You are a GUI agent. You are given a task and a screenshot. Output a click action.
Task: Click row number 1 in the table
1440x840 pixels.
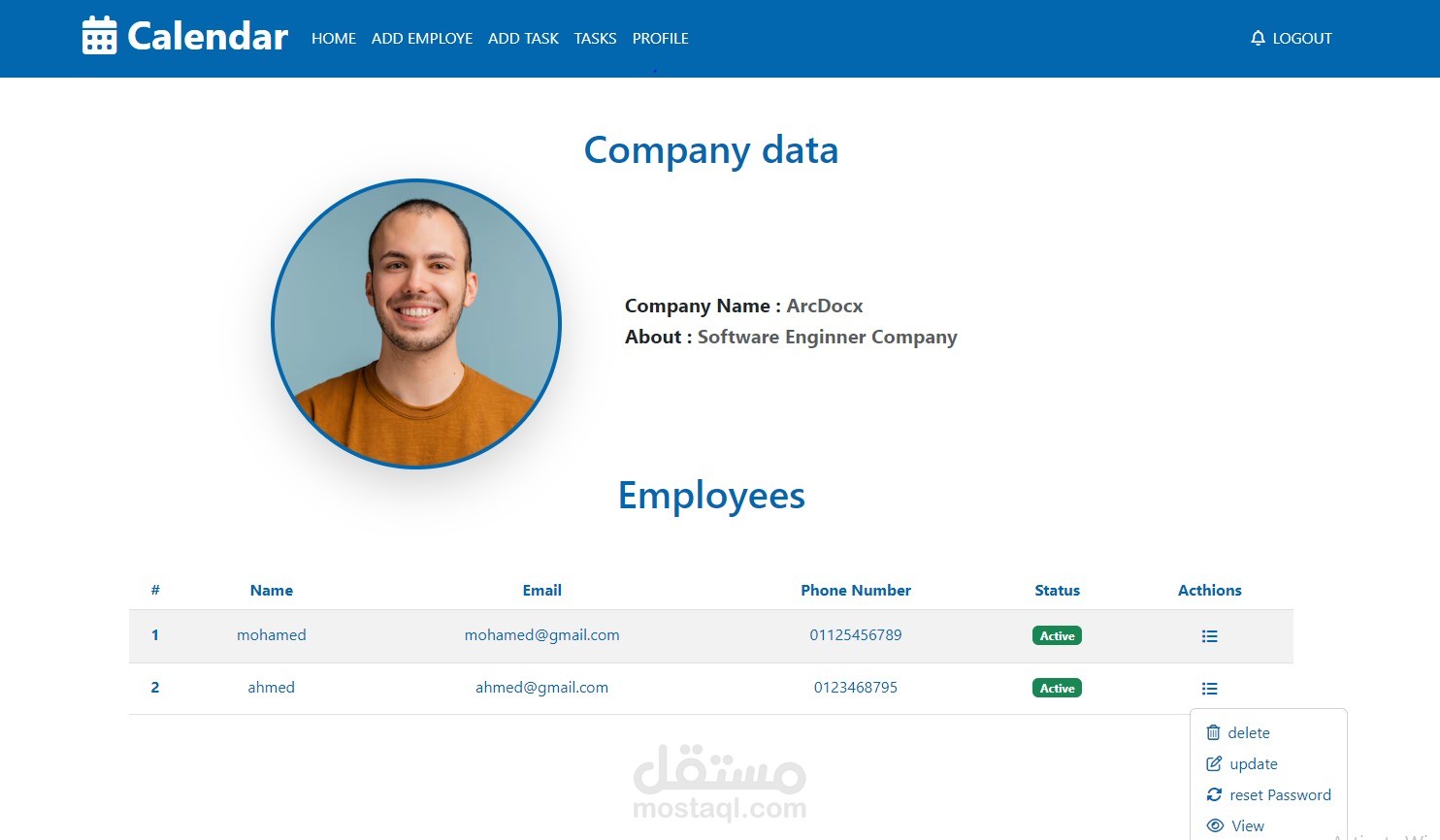coord(155,635)
